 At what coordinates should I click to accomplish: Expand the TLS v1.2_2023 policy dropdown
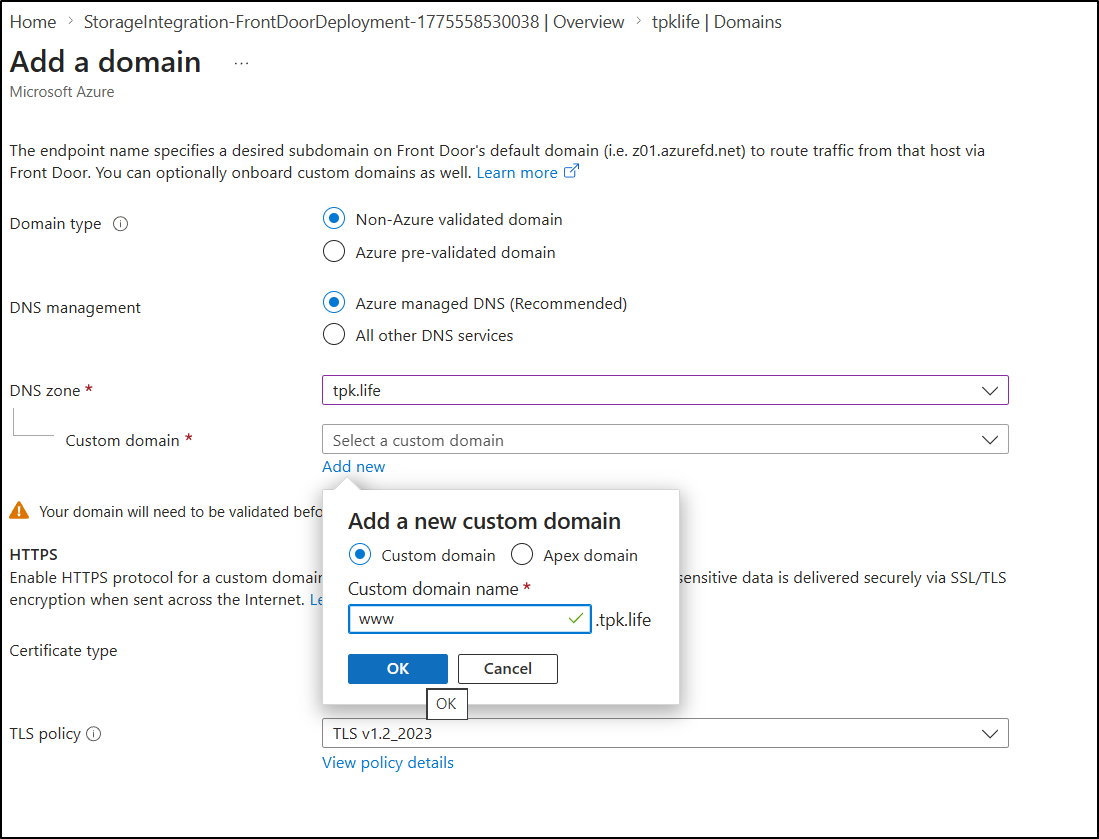coord(665,733)
